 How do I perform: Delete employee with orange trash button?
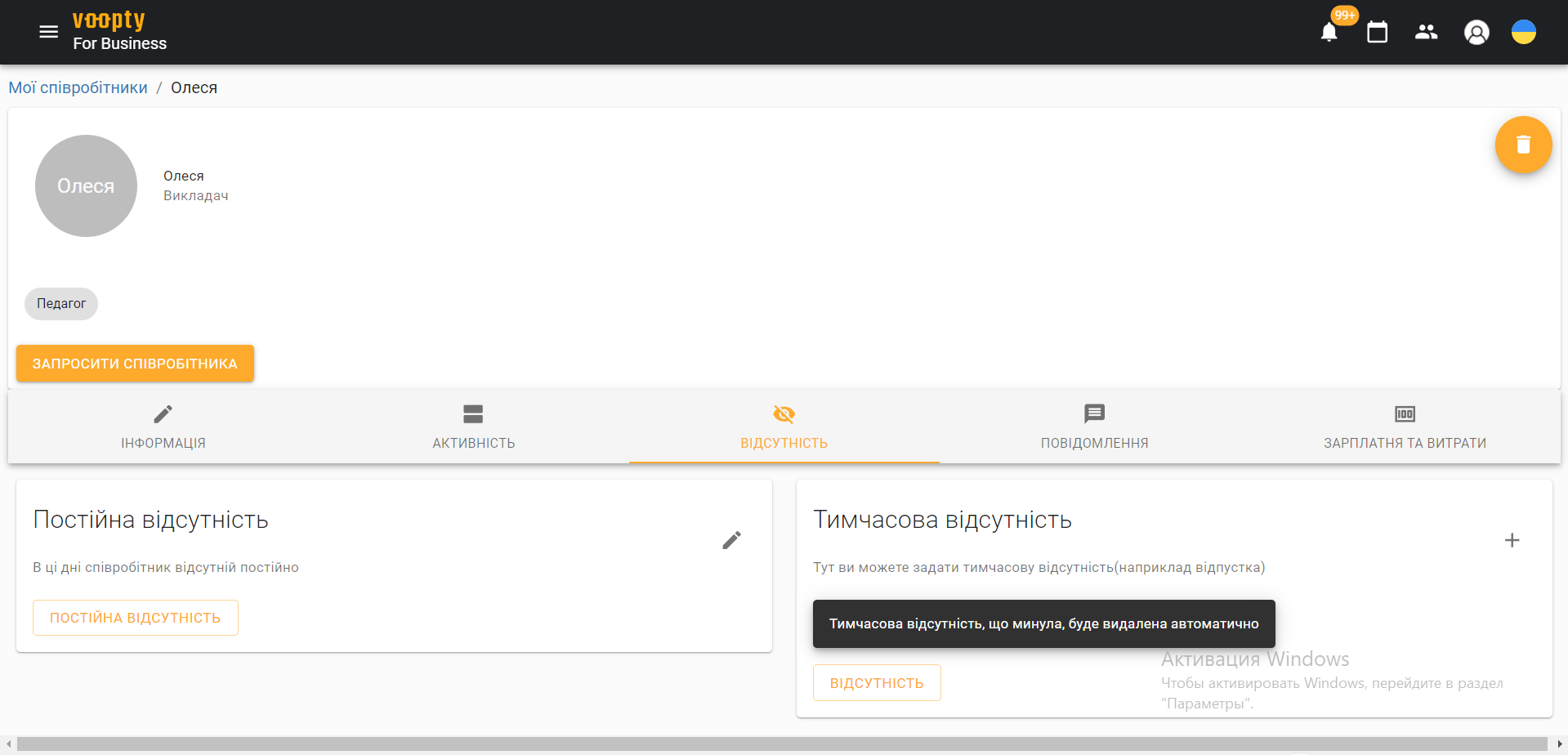1523,145
